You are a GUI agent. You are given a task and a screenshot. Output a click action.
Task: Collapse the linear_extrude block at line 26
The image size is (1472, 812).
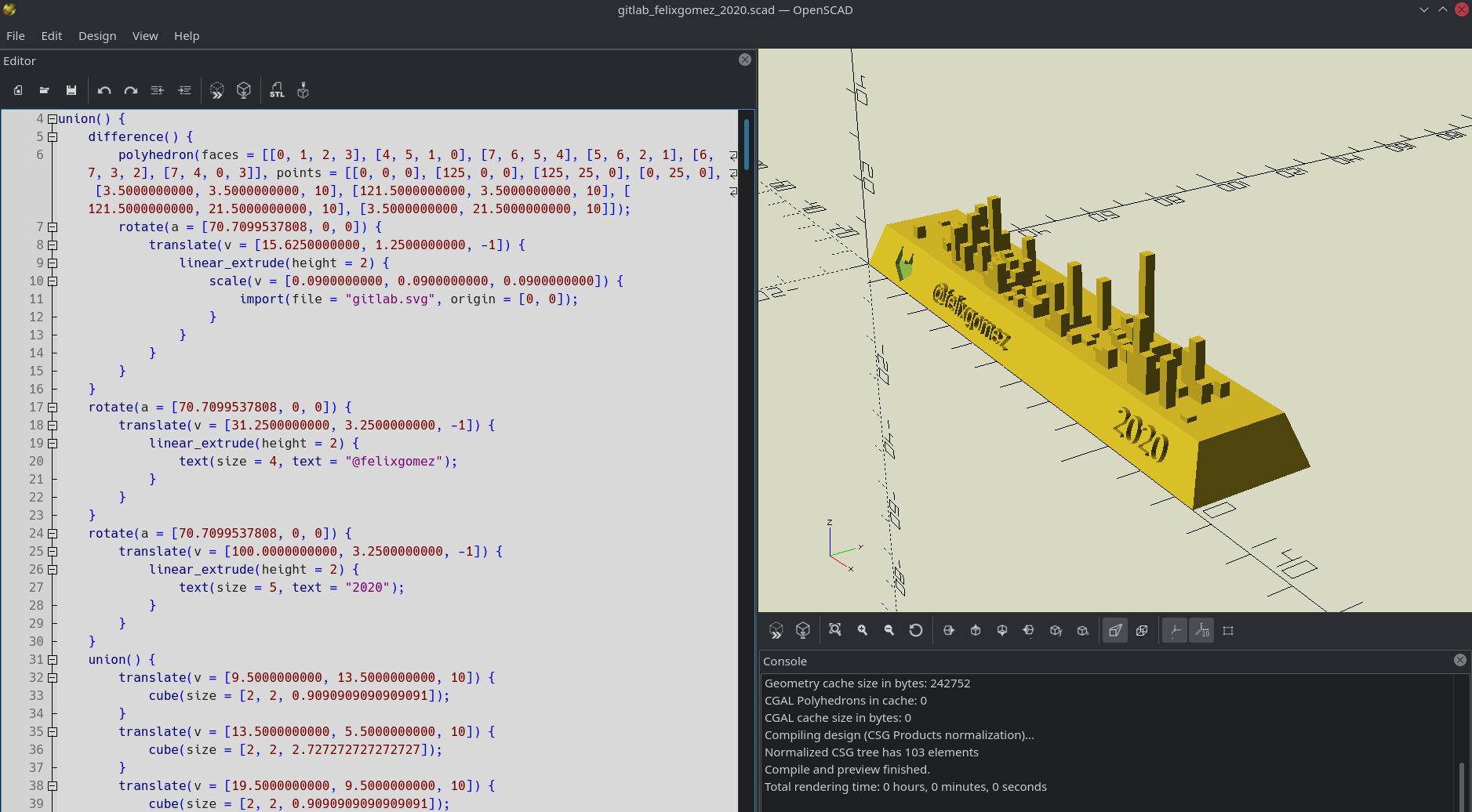point(53,570)
